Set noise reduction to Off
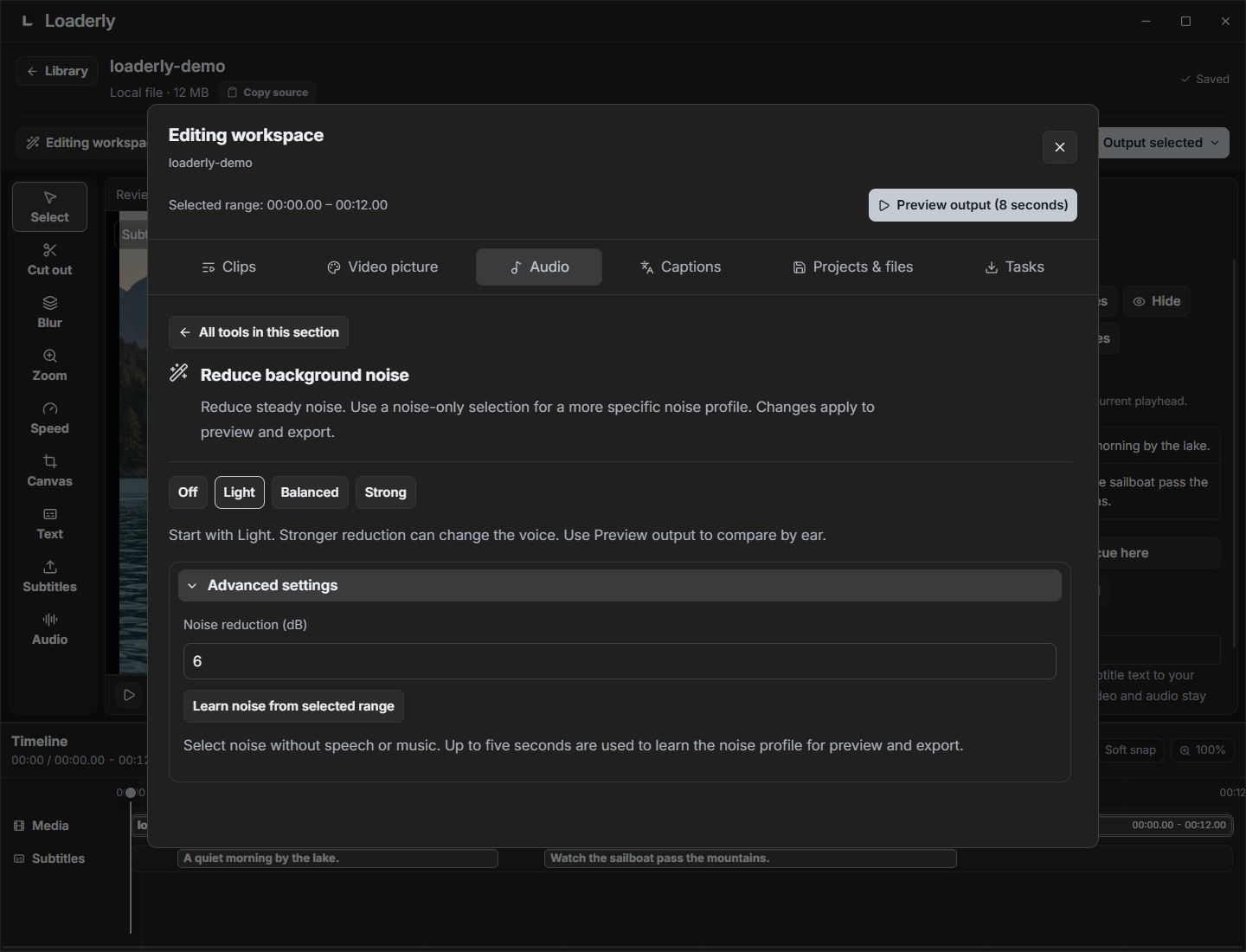 tap(188, 492)
